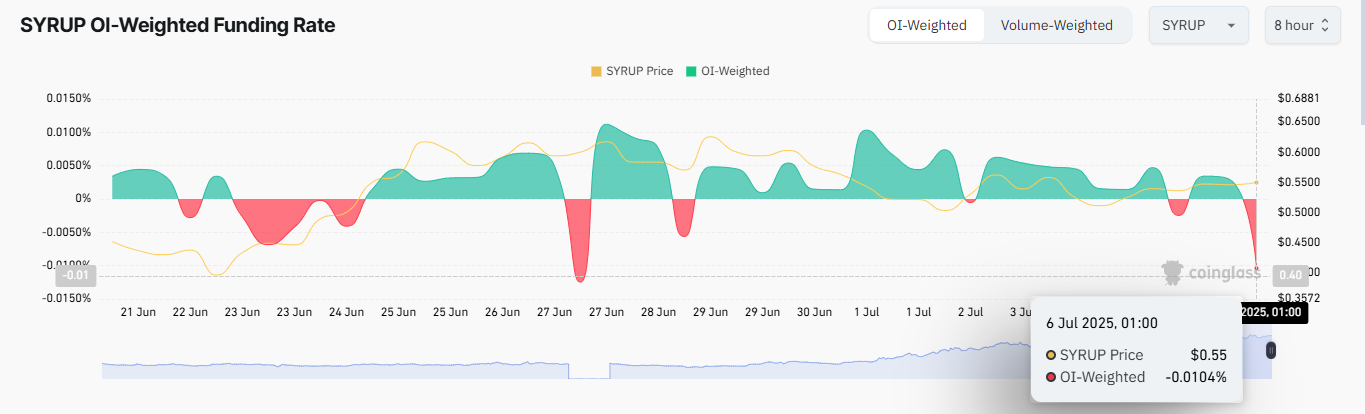The width and height of the screenshot is (1365, 414).
Task: Click the tooltip date 6 Jul 2025, 01:00
Action: pos(1102,323)
